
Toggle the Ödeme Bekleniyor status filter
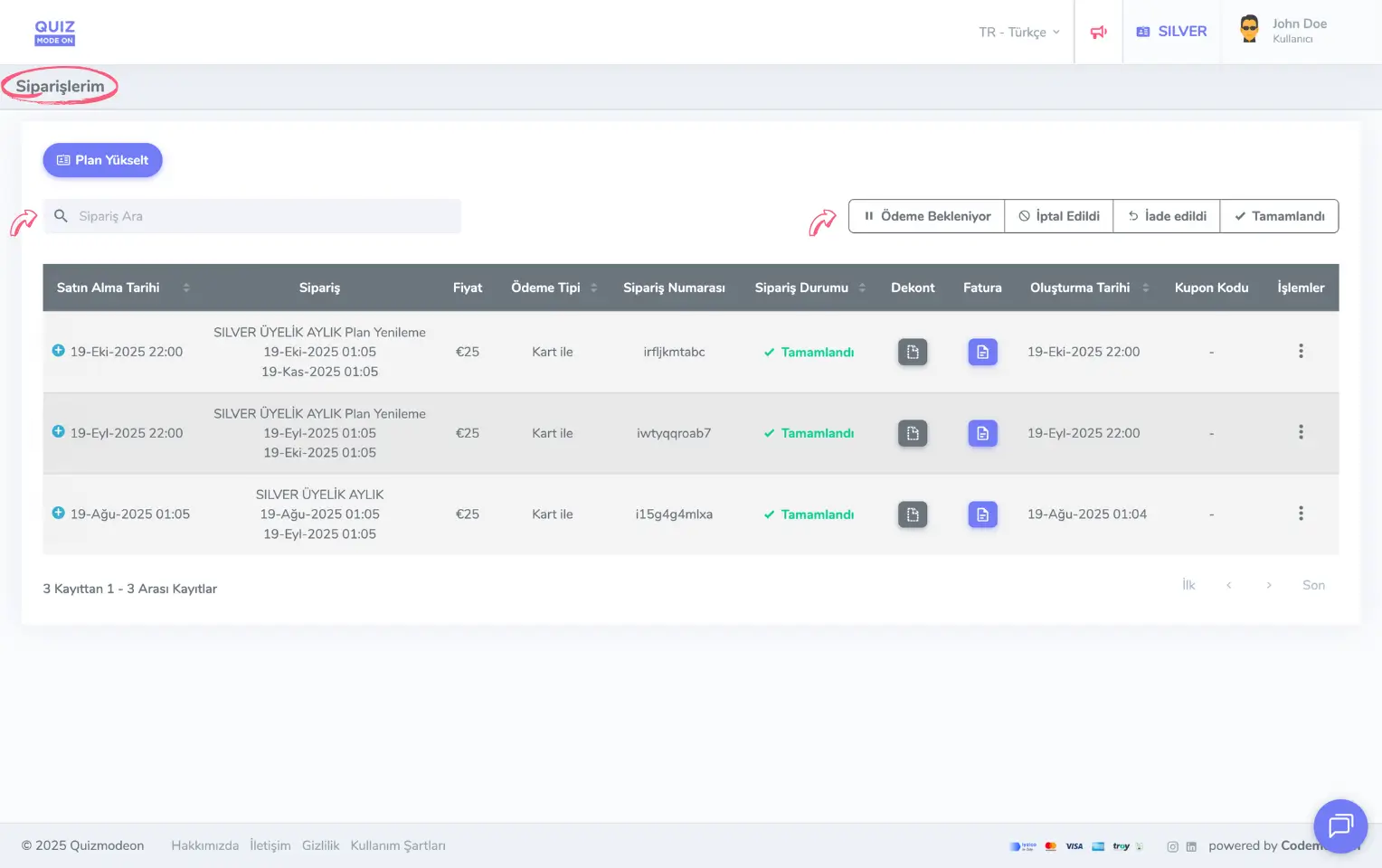pyautogui.click(x=926, y=216)
